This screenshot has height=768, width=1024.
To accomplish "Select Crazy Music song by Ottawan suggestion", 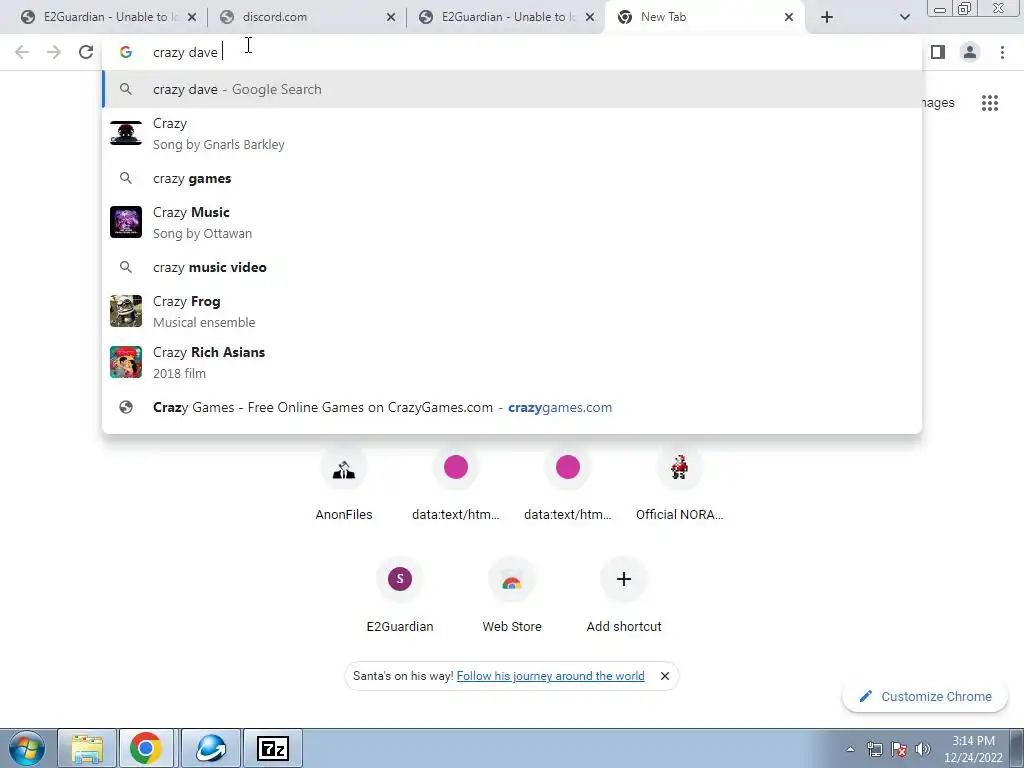I will click(512, 222).
